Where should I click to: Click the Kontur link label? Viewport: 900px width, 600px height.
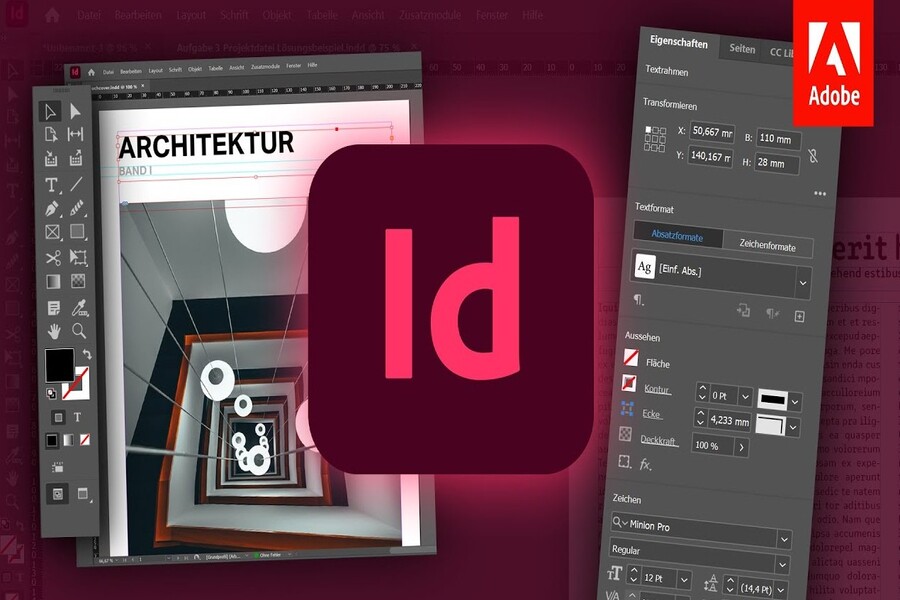pos(657,388)
